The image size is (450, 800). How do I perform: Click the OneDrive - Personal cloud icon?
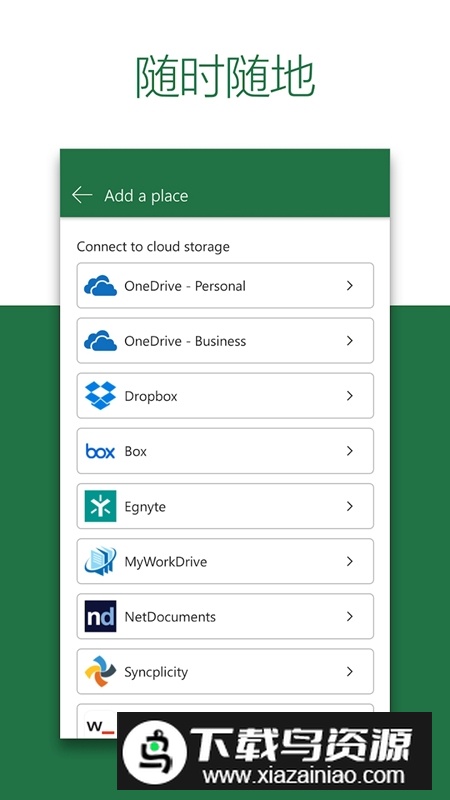[101, 286]
